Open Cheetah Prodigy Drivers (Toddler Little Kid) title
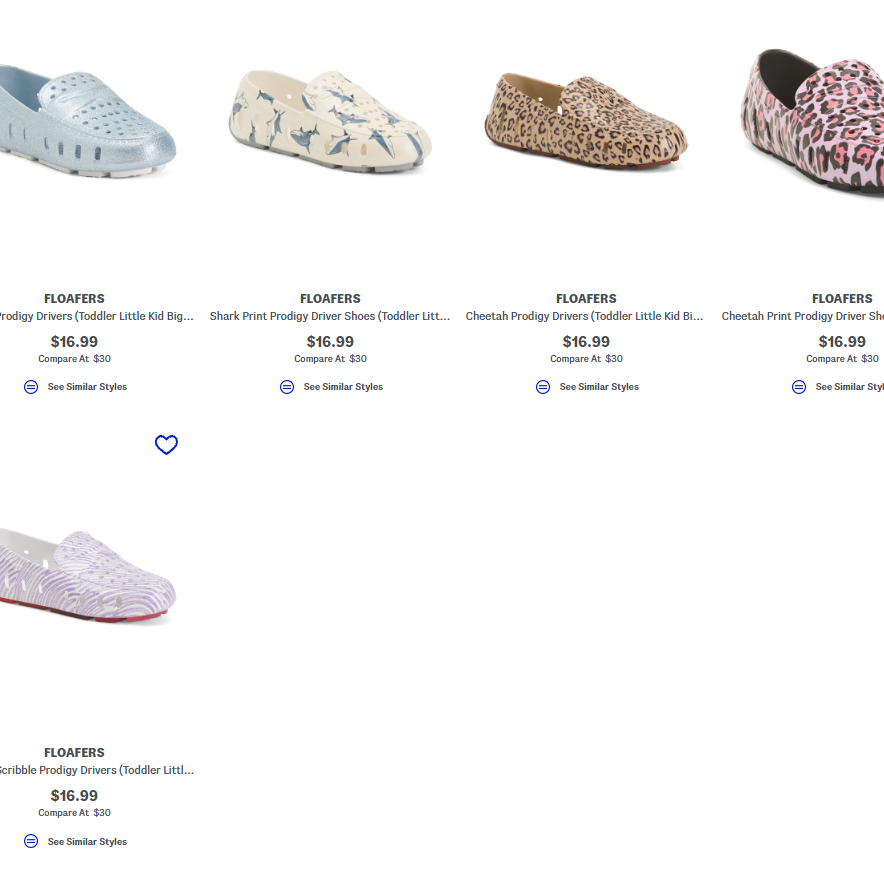The height and width of the screenshot is (884, 884). coord(585,316)
